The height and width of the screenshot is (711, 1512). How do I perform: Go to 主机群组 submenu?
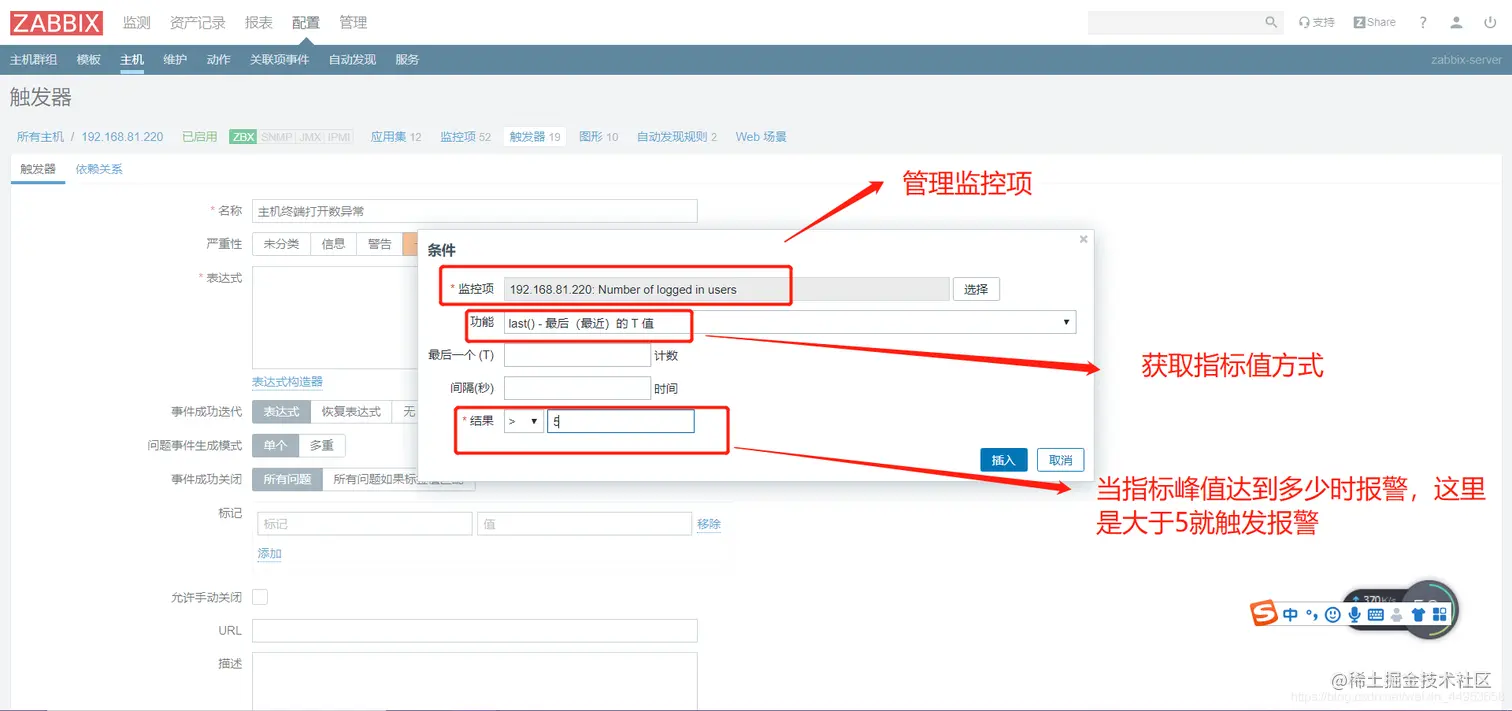click(x=33, y=60)
